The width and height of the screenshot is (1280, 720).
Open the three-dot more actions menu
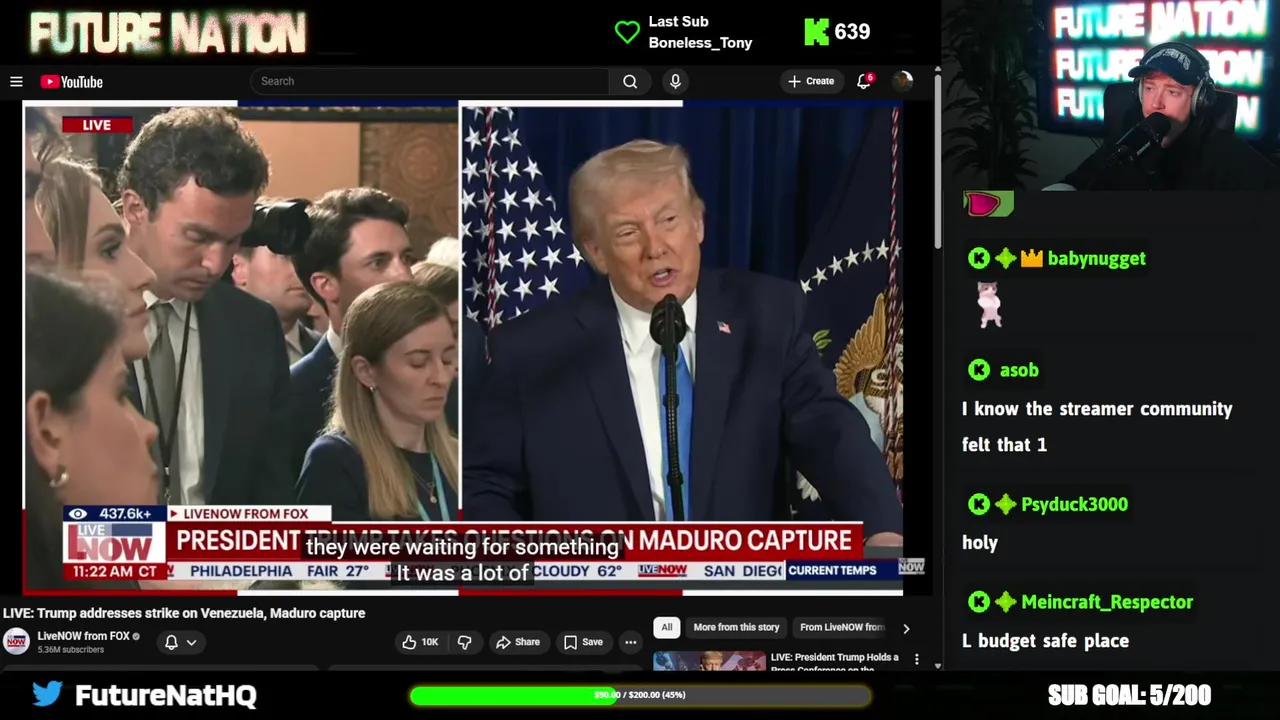630,642
